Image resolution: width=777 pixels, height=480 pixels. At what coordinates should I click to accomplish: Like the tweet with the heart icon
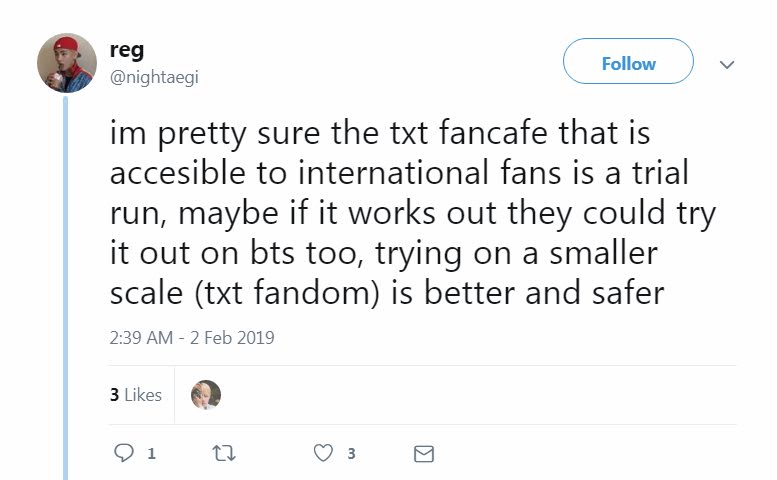coord(323,453)
